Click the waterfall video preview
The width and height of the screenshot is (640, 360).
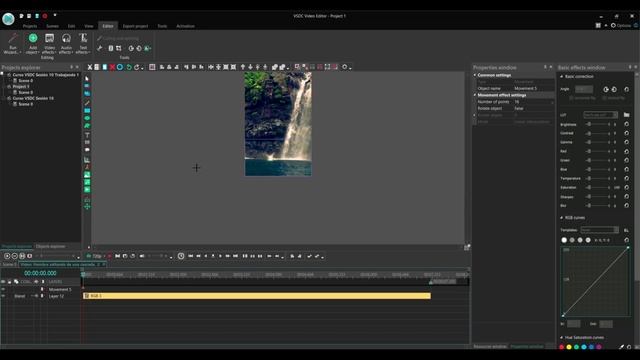click(x=278, y=124)
